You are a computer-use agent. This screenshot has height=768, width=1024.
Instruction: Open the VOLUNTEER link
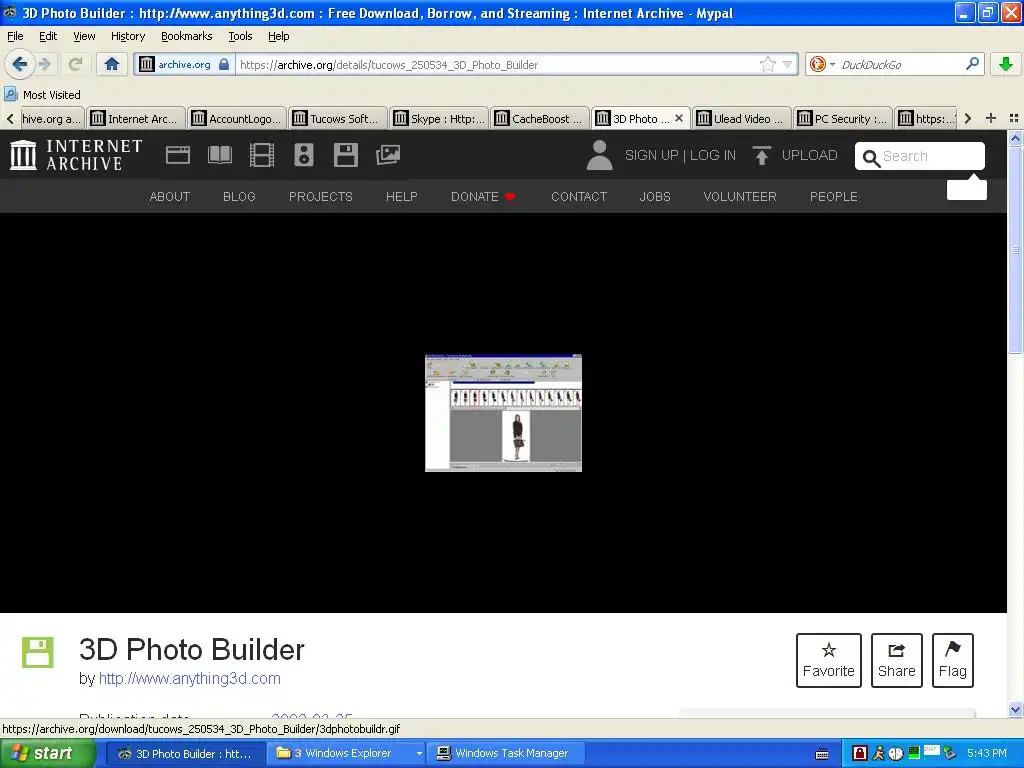(740, 197)
